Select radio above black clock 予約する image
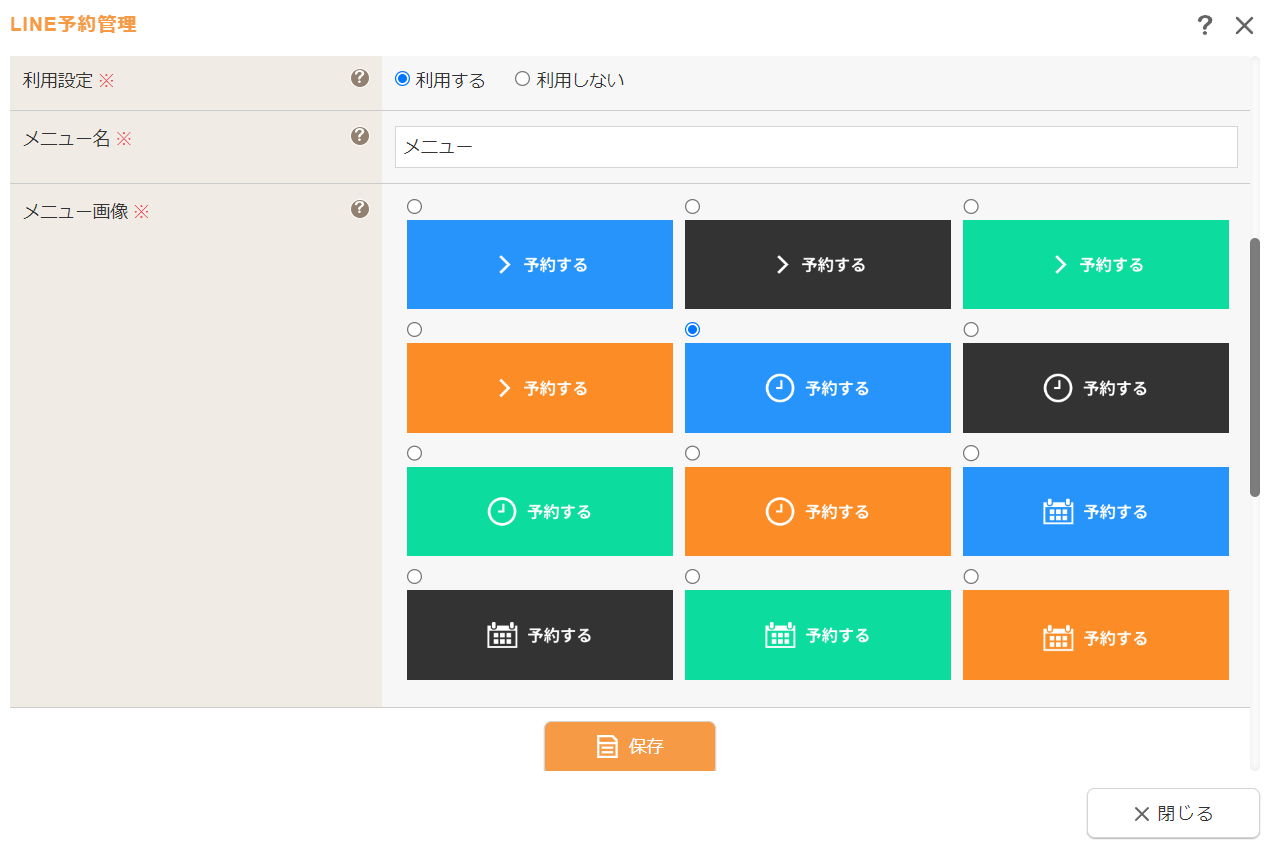 971,329
